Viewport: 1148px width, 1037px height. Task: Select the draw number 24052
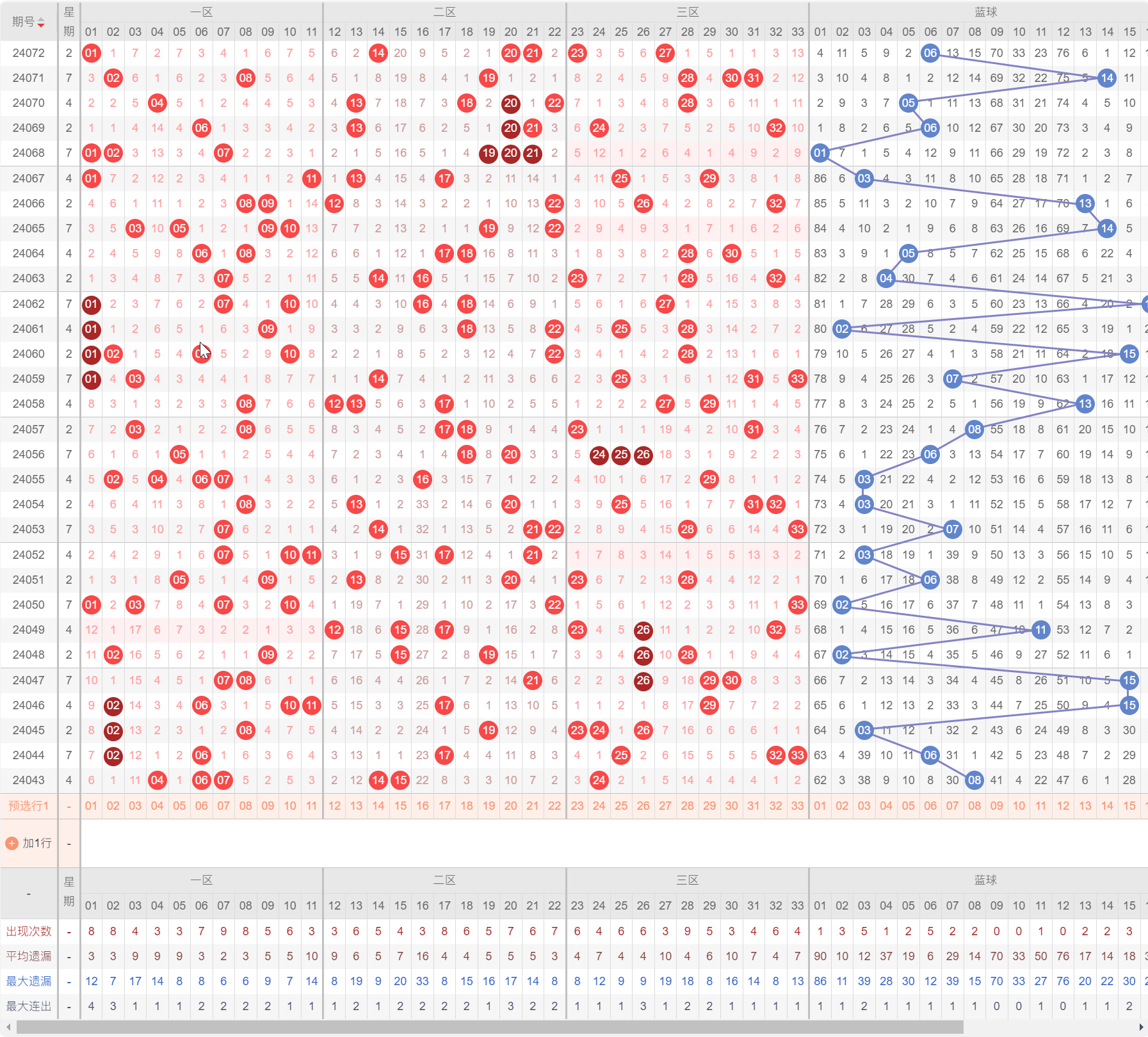coord(29,555)
